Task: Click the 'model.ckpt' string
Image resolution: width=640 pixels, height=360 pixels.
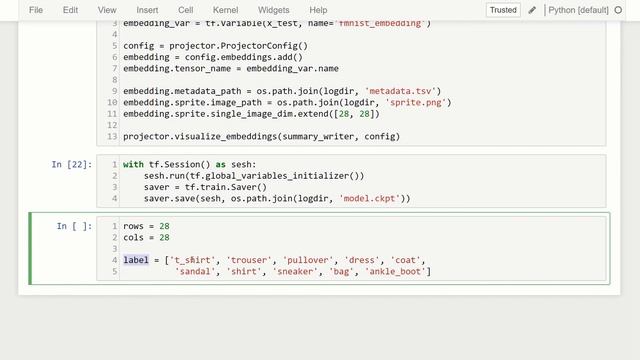Action: point(370,199)
